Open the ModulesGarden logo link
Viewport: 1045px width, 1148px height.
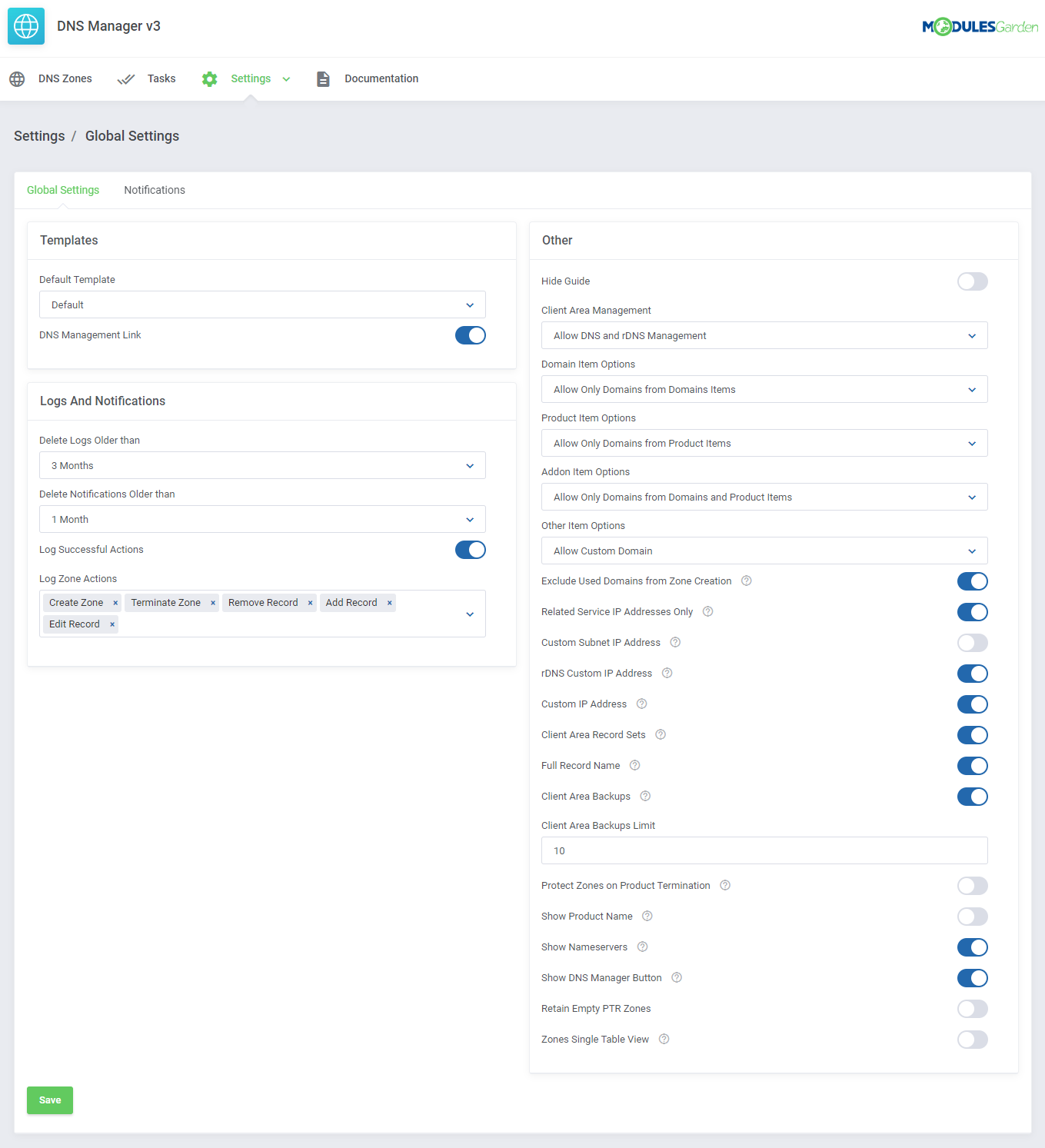coord(980,27)
